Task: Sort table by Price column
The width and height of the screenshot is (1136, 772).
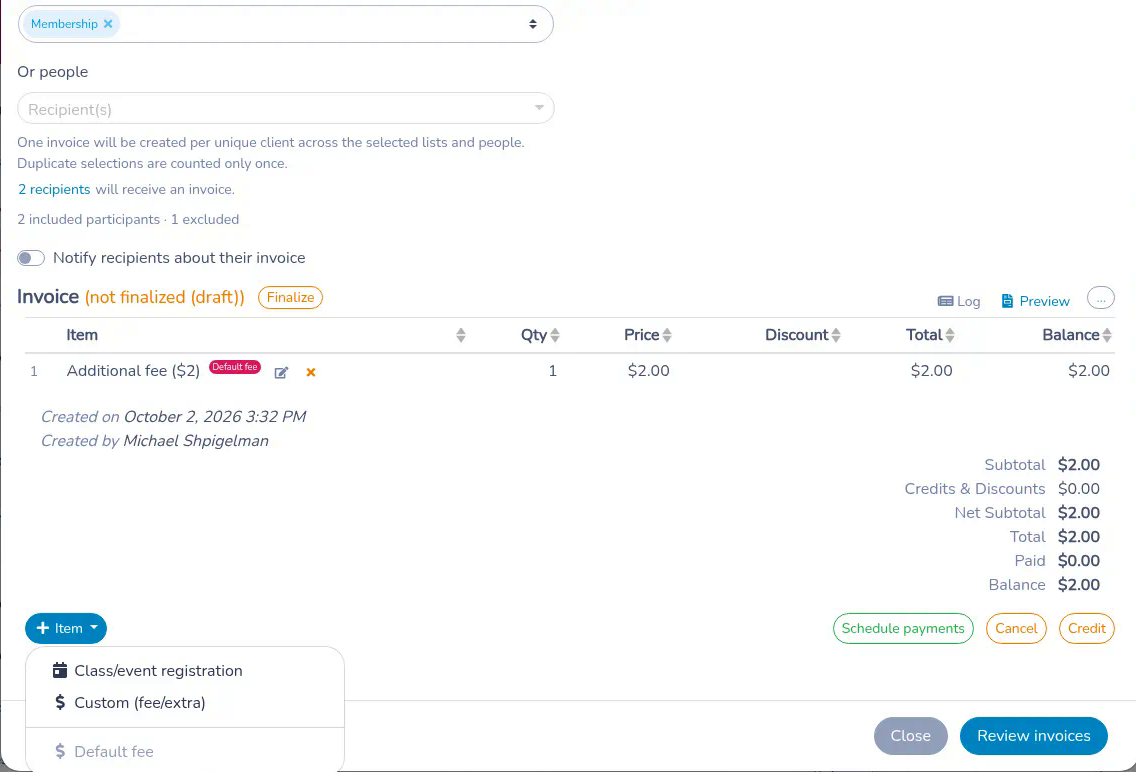Action: tap(667, 335)
